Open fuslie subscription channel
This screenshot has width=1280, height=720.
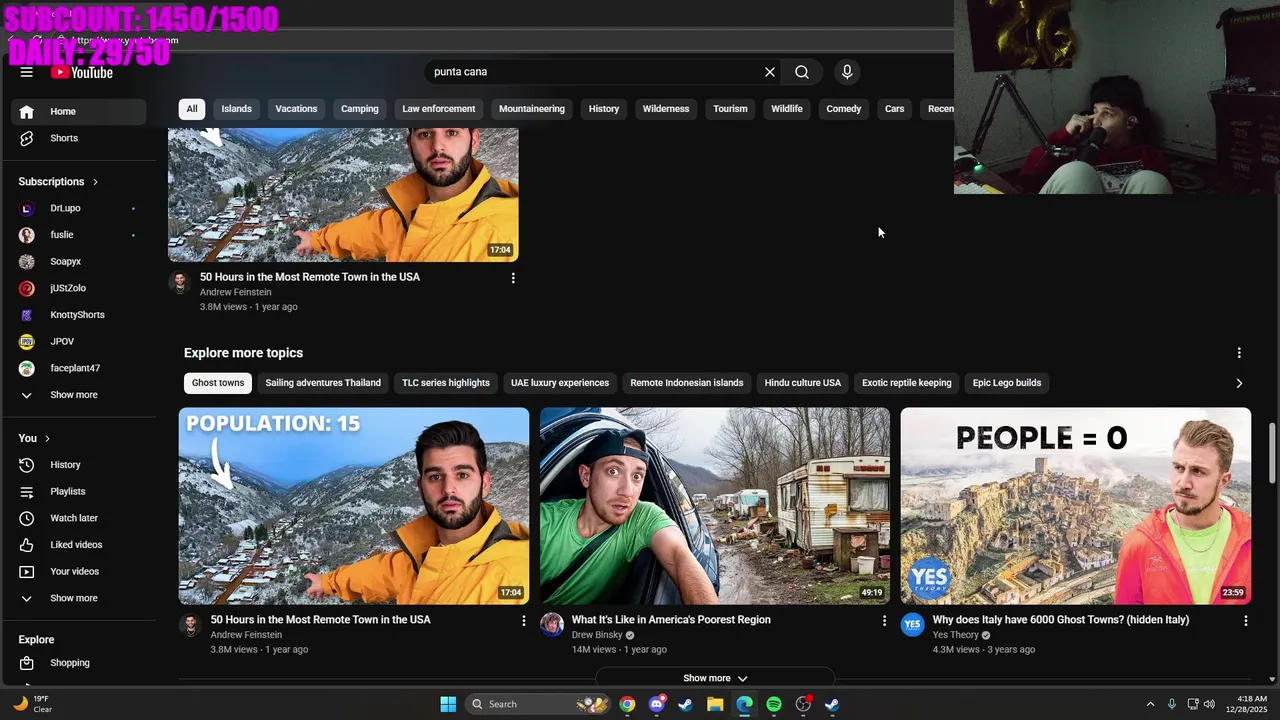click(x=79, y=235)
